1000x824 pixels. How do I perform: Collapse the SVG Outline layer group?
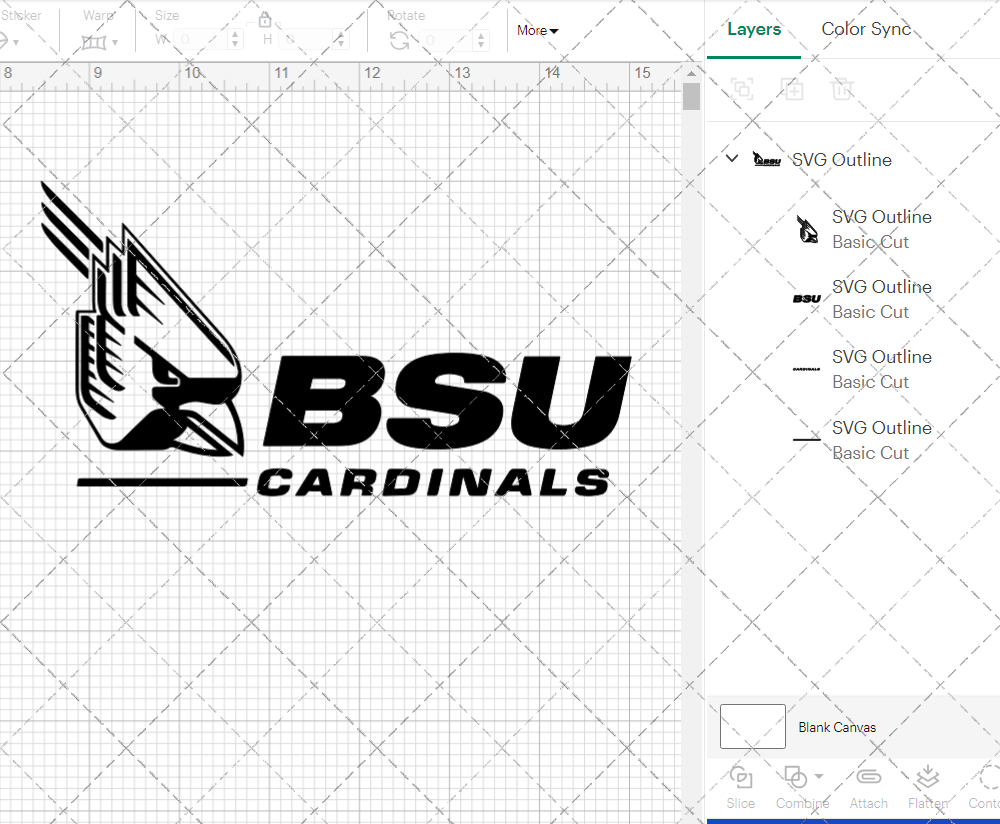731,158
